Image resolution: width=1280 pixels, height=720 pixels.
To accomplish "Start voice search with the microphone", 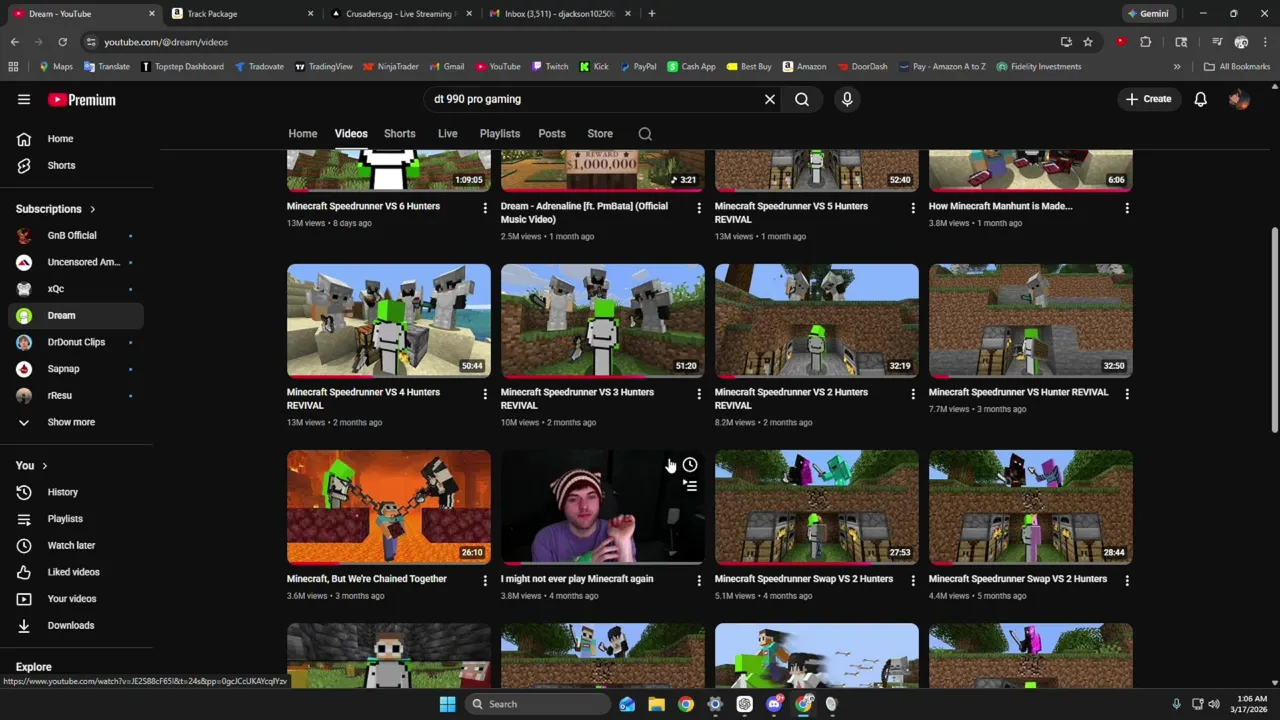I will point(847,99).
